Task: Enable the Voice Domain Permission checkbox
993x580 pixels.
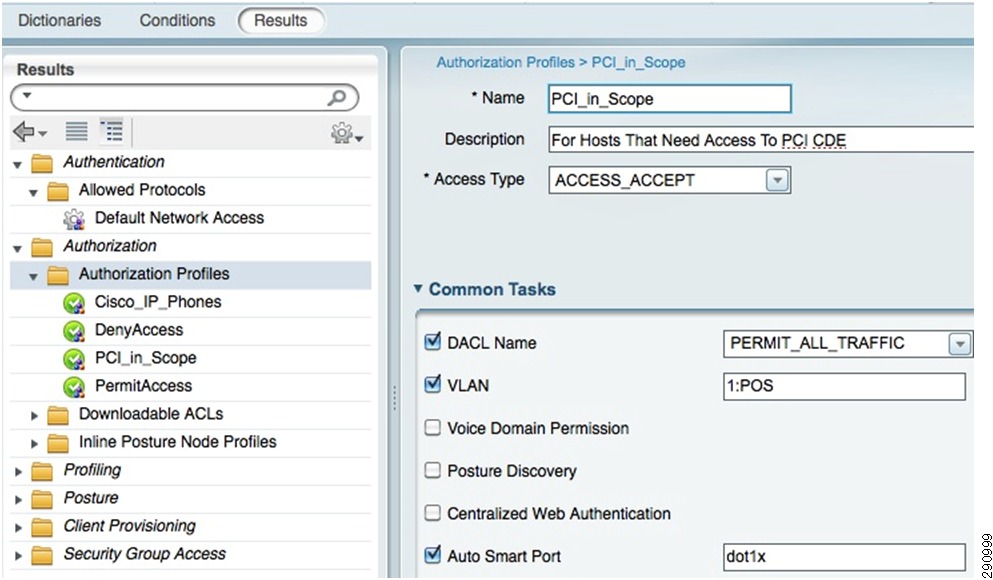Action: 433,428
